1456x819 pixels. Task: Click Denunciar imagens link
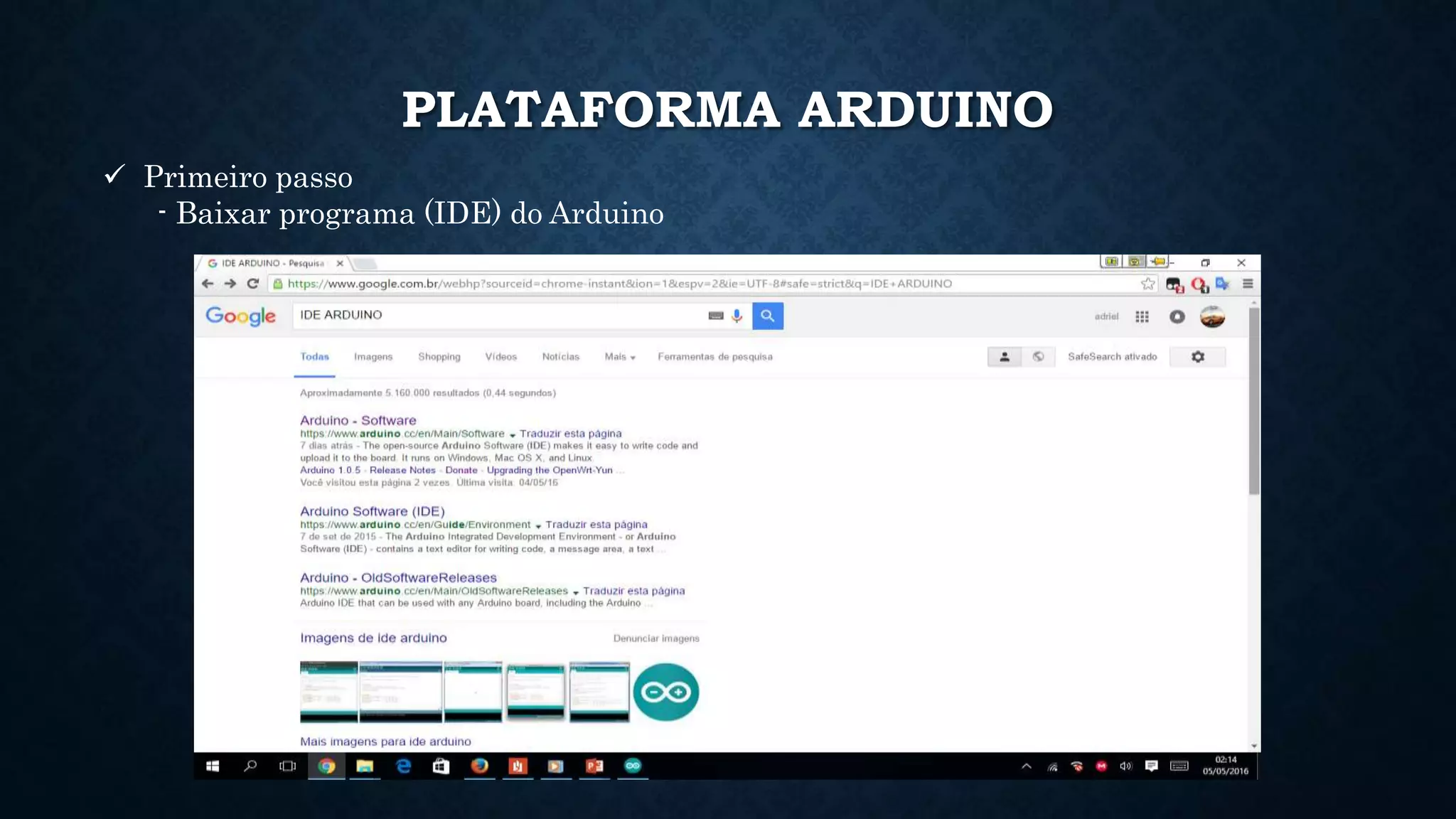pos(656,638)
